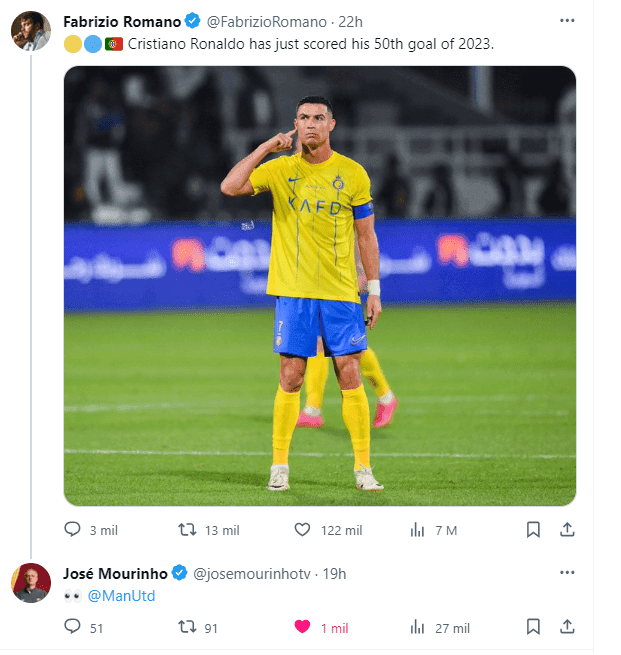Viewport: 621px width, 655px height.
Task: Like Fabrizio Romano's tweet
Action: click(302, 530)
